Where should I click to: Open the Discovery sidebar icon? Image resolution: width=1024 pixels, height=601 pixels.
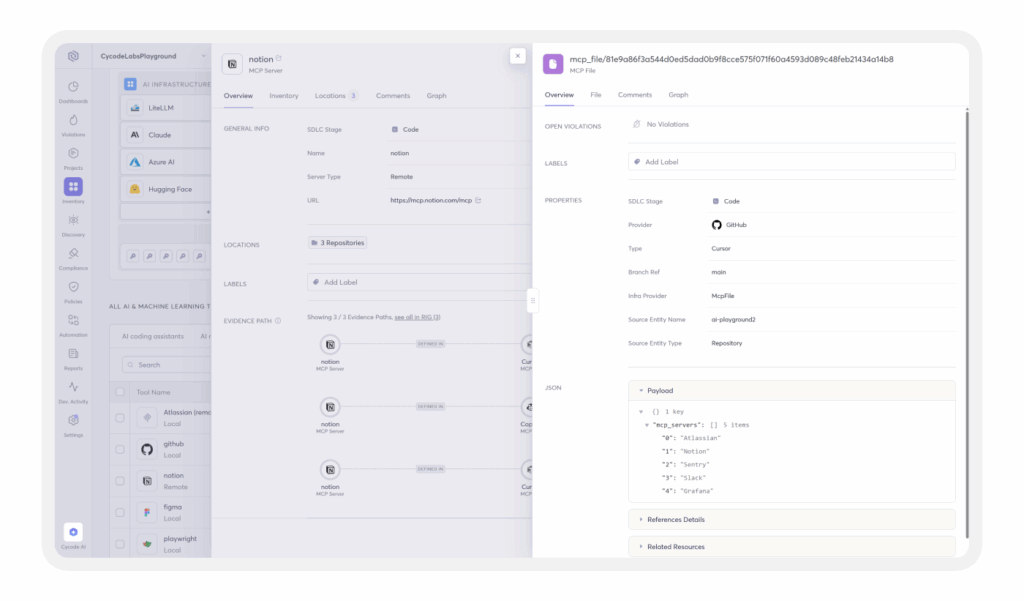(x=73, y=221)
